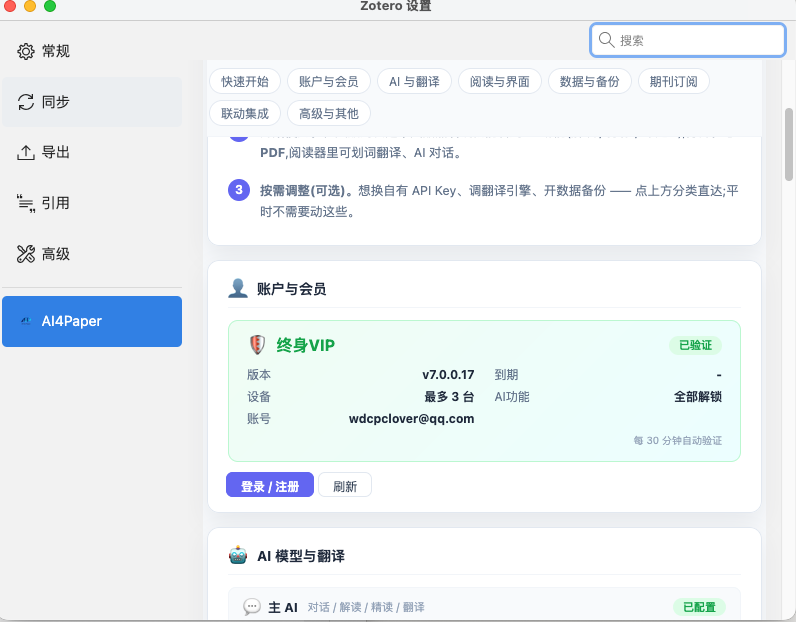This screenshot has height=622, width=796.
Task: Focus the 搜索 search field
Action: [688, 40]
